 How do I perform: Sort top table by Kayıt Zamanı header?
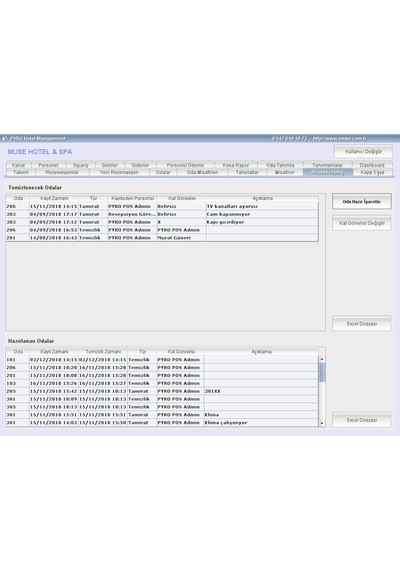[54, 198]
